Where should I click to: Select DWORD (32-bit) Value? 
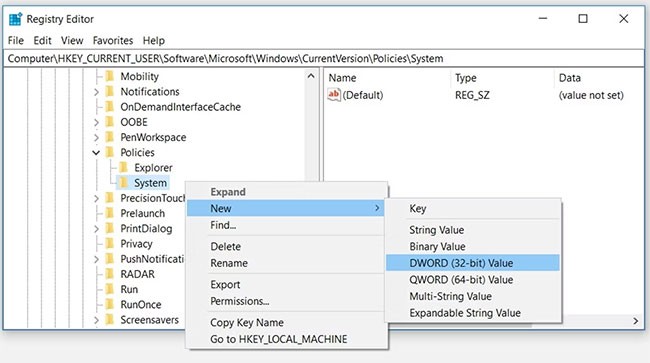pyautogui.click(x=473, y=263)
